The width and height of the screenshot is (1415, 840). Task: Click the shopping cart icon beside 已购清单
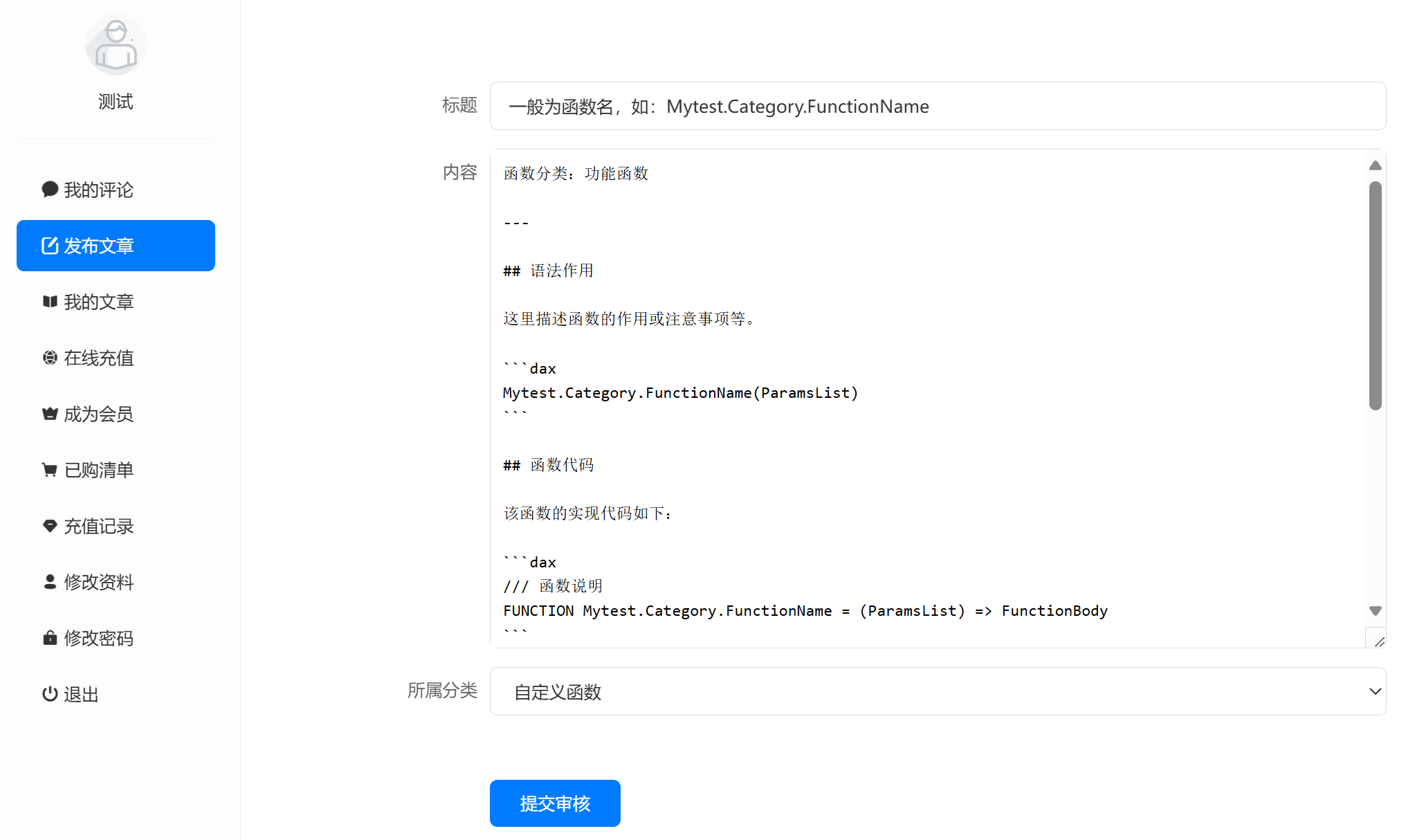click(50, 470)
